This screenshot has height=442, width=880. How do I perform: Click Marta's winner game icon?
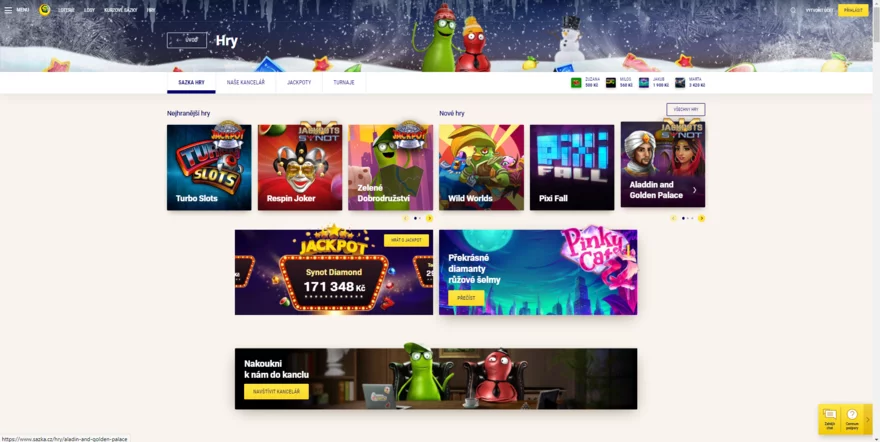point(680,83)
